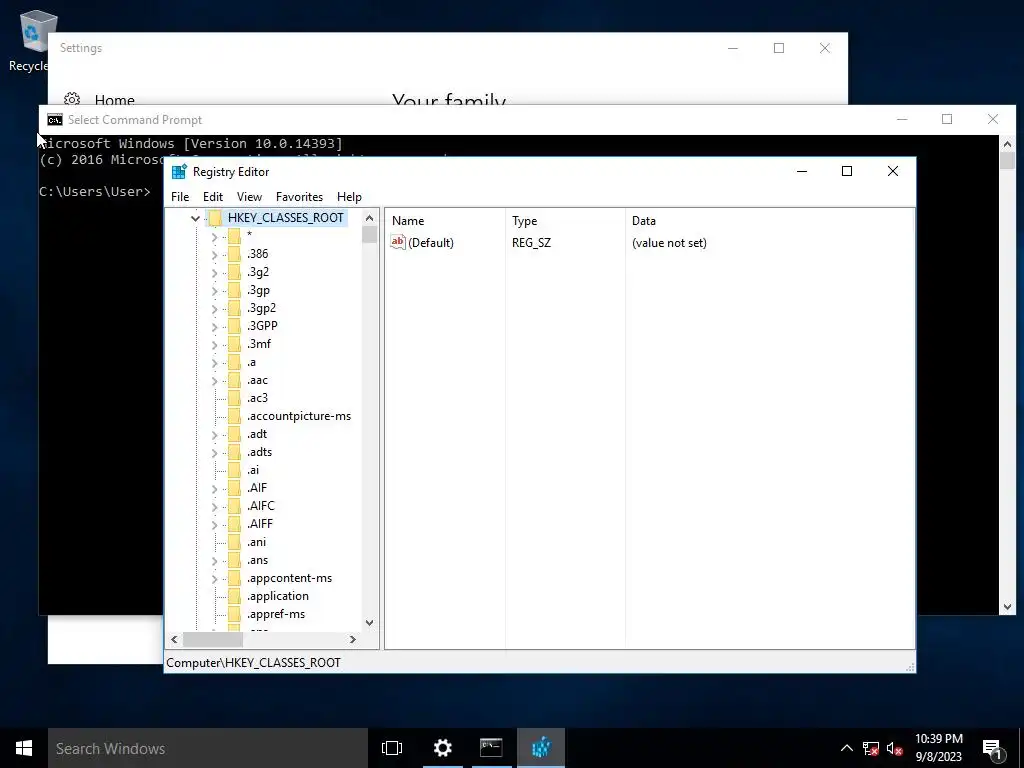
Task: Click the .ai key folder icon
Action: [x=234, y=470]
